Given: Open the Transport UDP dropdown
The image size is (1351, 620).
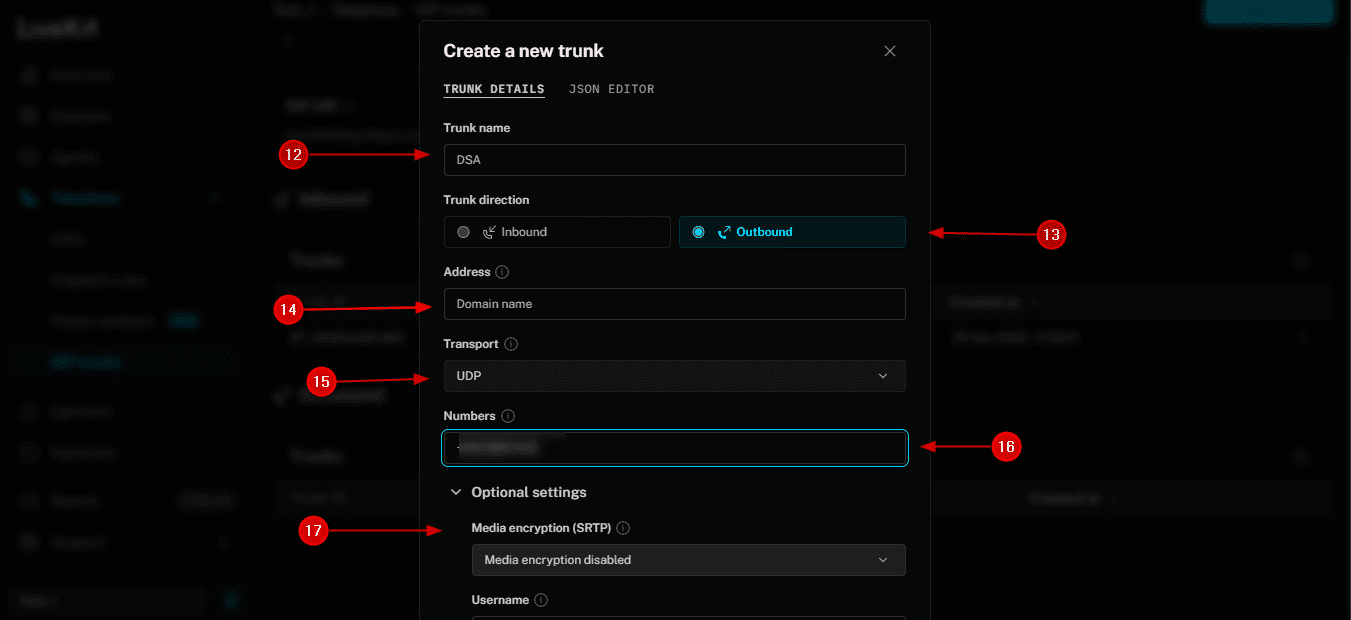Looking at the screenshot, I should (x=674, y=376).
